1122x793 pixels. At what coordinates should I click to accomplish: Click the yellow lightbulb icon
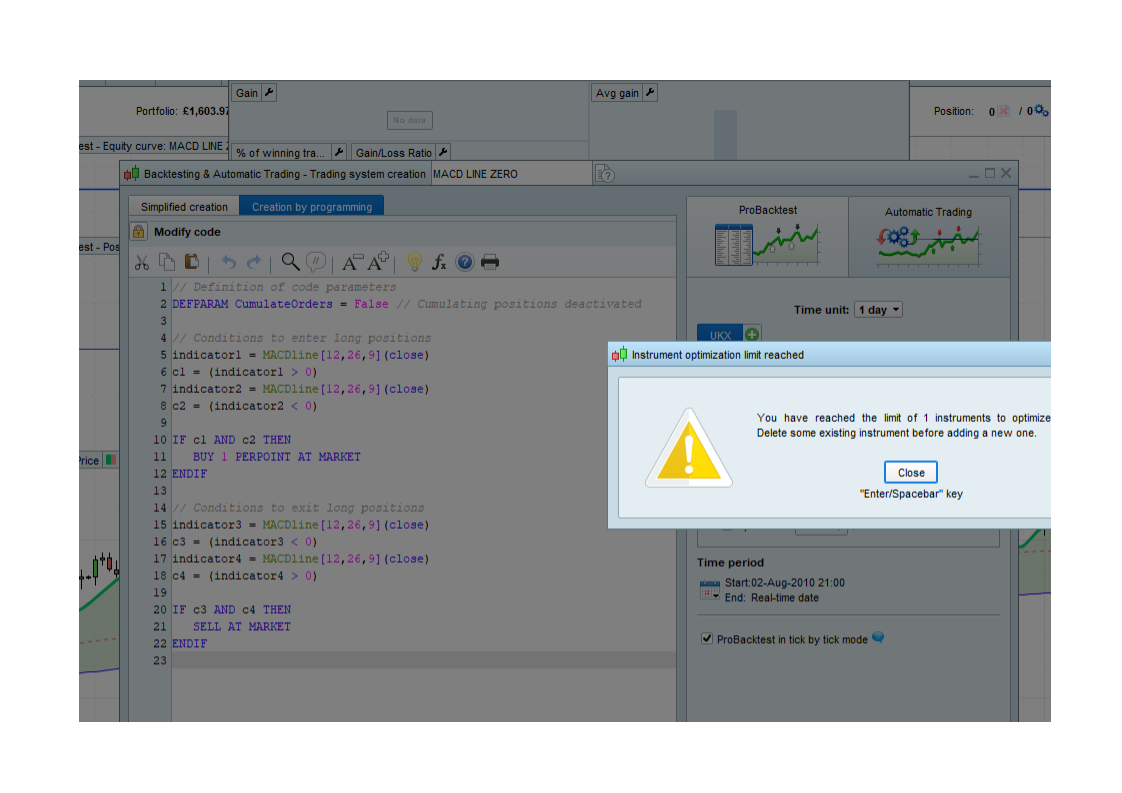point(414,262)
